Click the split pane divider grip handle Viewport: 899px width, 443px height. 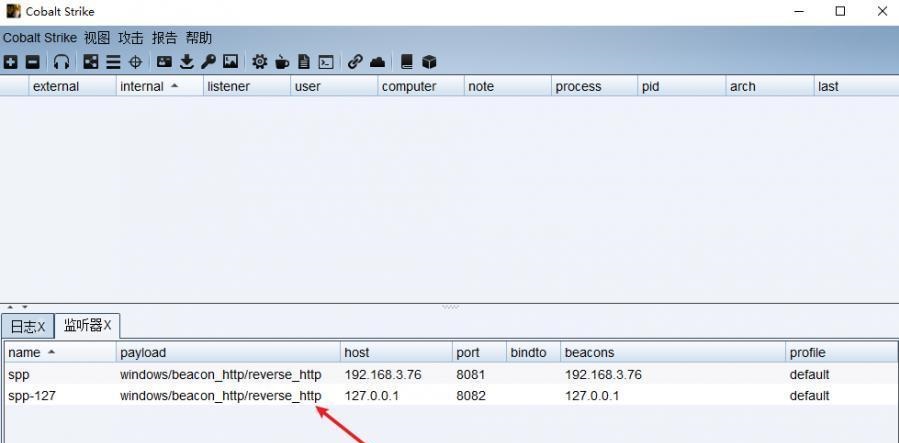(450, 307)
